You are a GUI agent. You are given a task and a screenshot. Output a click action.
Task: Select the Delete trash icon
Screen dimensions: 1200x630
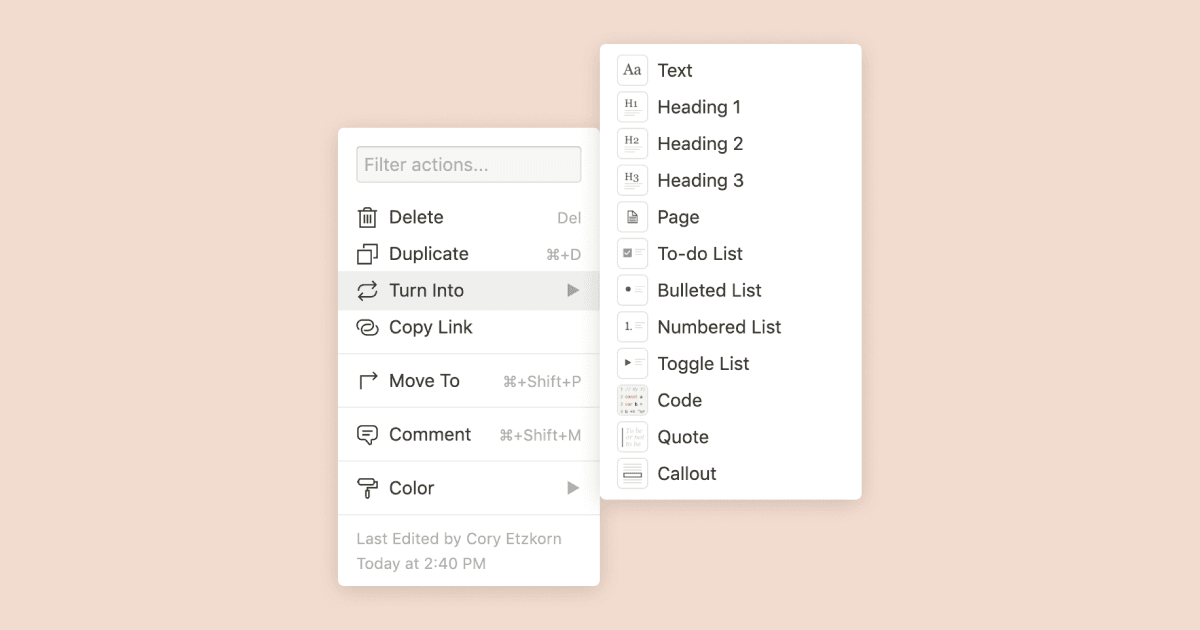pos(366,217)
